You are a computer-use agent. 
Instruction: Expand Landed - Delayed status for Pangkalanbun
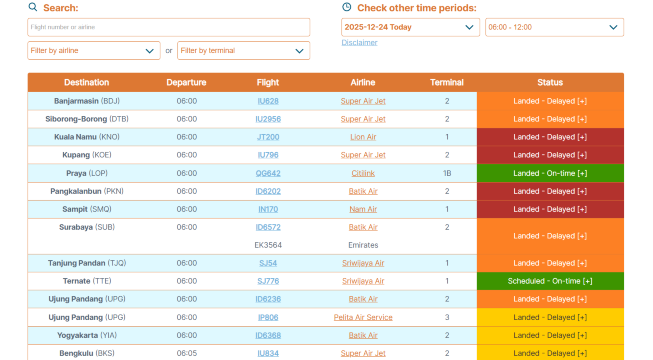point(550,191)
